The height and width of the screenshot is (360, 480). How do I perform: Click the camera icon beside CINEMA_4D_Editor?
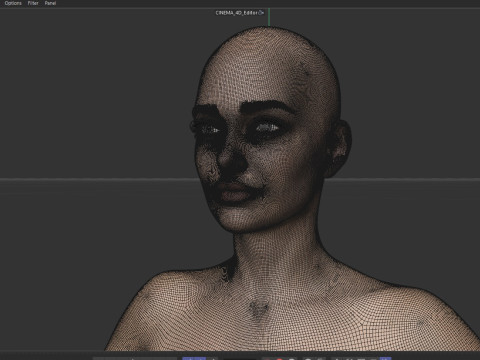pos(261,13)
